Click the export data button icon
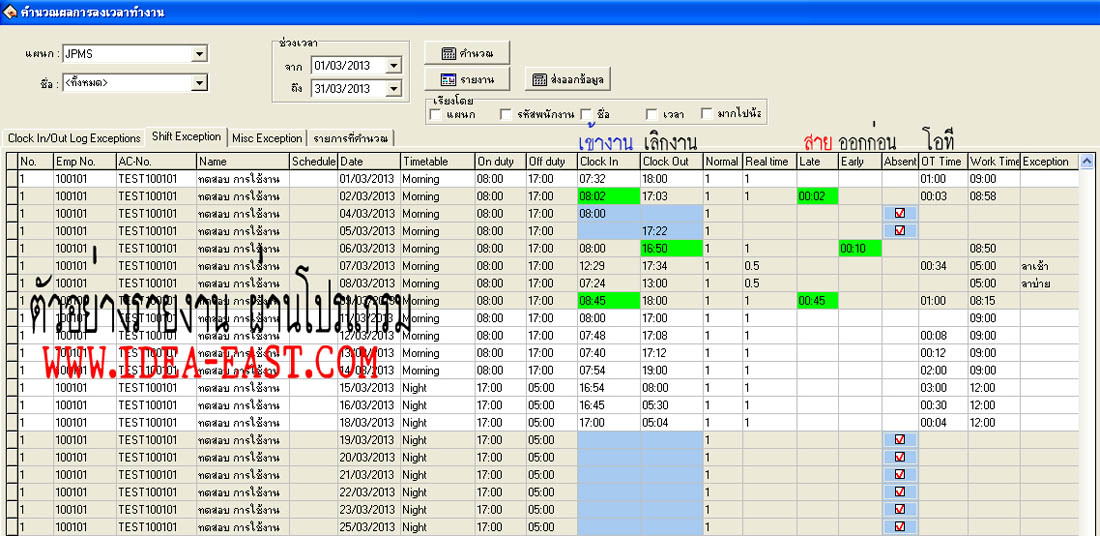 (538, 80)
